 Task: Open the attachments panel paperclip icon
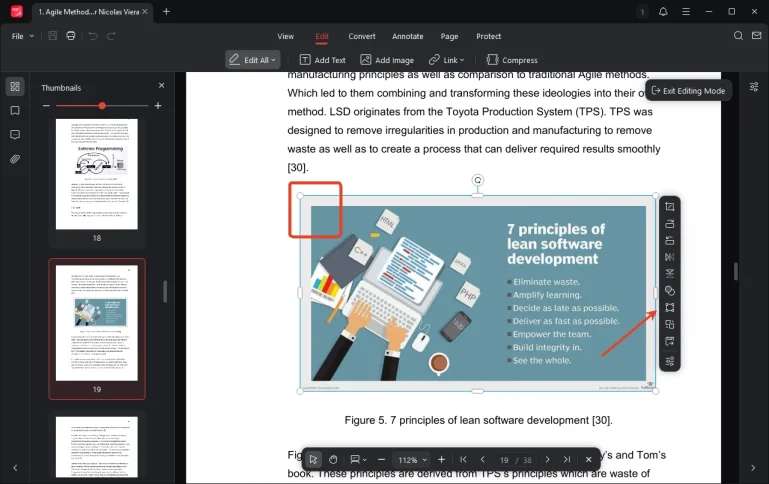tap(15, 159)
